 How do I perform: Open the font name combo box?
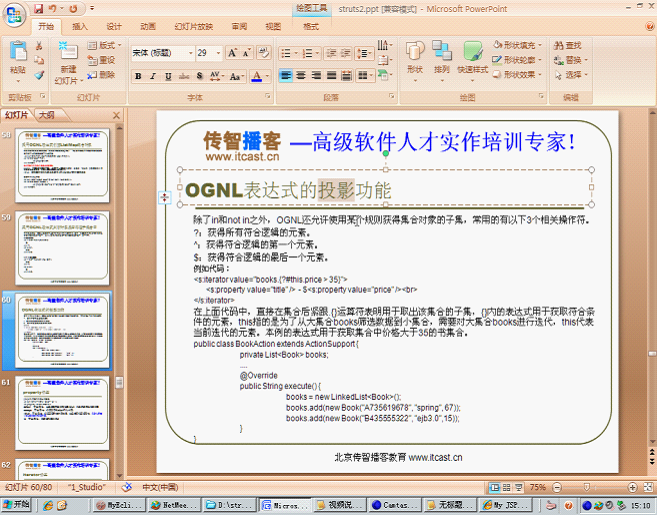coord(163,53)
